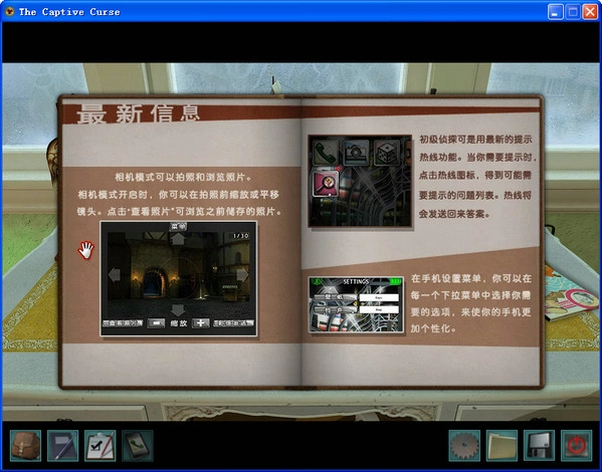Click text line 会发送回来答案。
Viewport: 602px width, 472px height.
pos(455,214)
